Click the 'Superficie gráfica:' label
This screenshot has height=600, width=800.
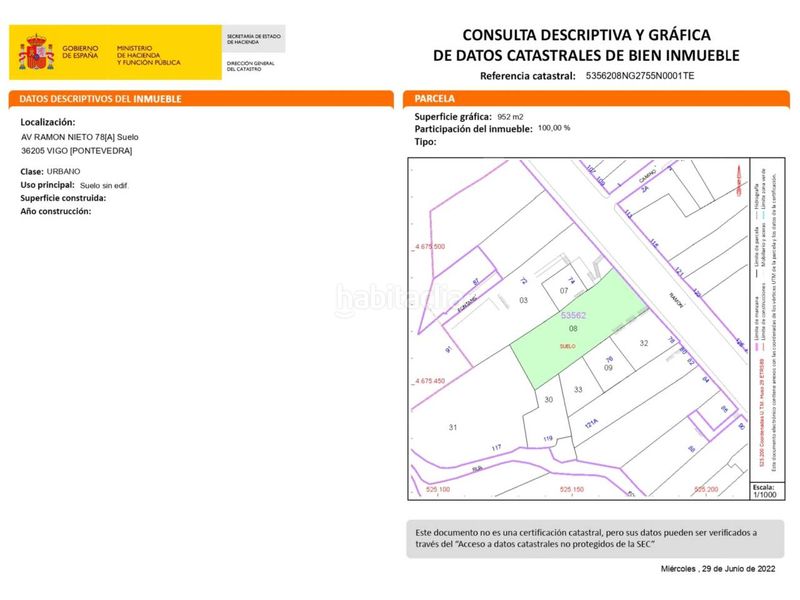tap(453, 117)
